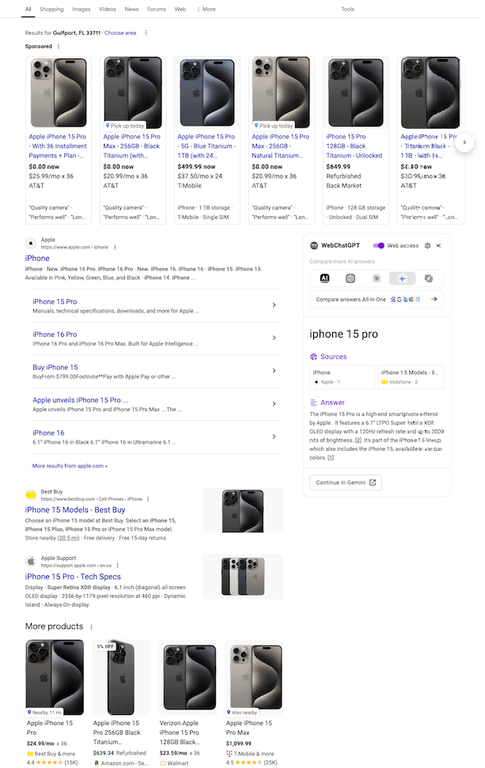Select the black AI icon in WebChatGPT
Image resolution: width=485 pixels, height=768 pixels.
tap(324, 278)
